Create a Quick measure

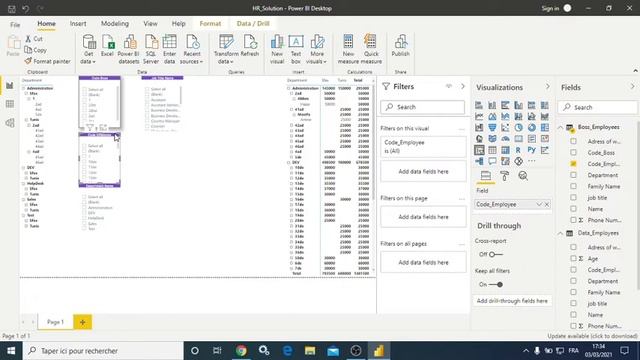click(371, 49)
